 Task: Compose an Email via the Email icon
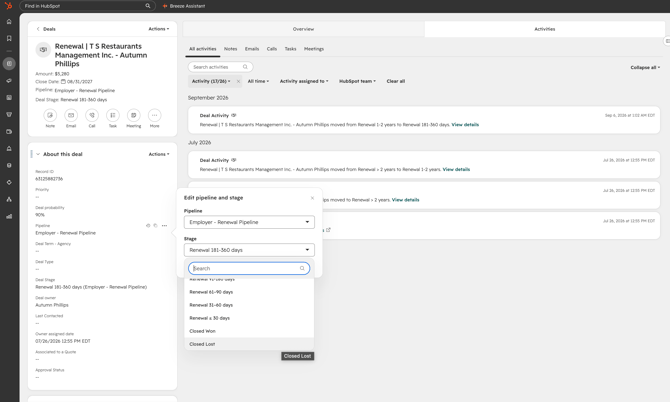click(x=71, y=115)
